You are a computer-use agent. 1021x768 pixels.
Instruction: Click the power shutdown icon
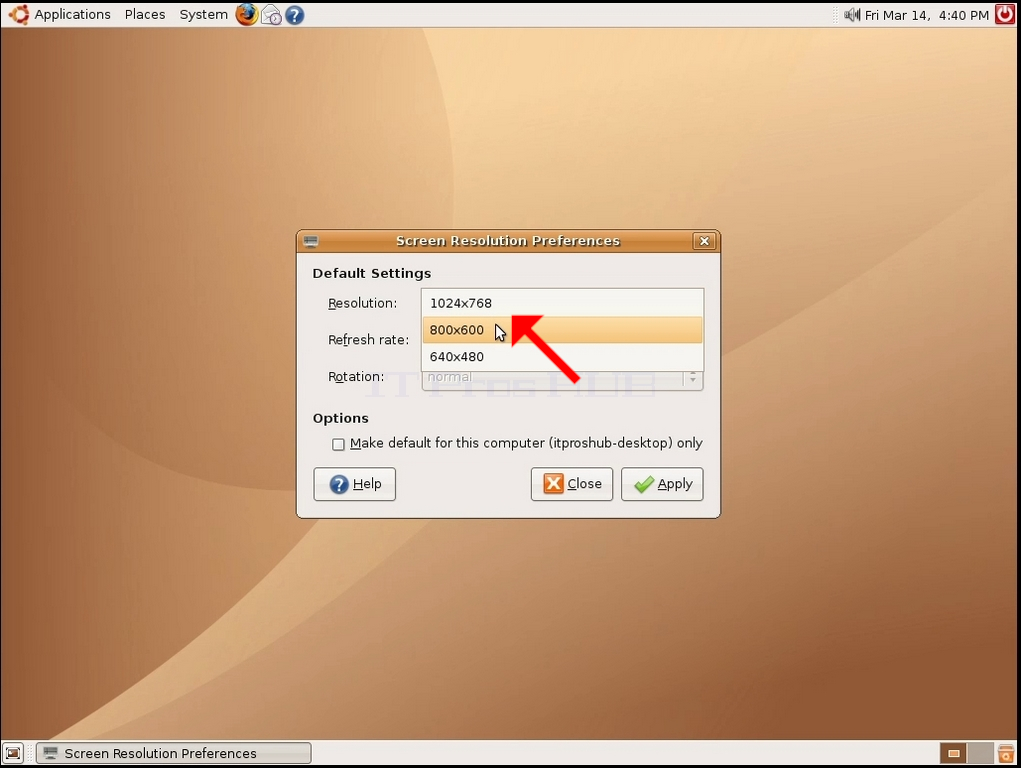[x=1005, y=14]
